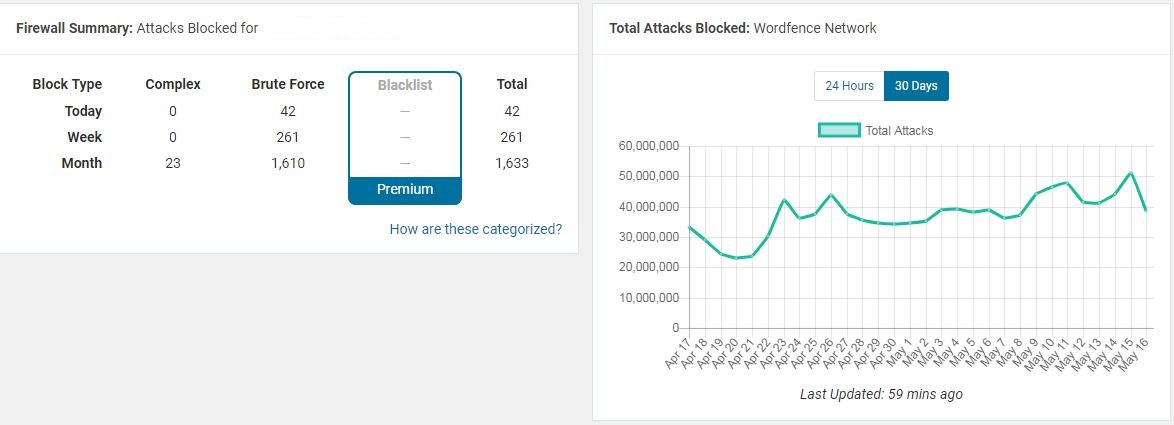Switch chart to 24 Hours view
The height and width of the screenshot is (425, 1174).
point(849,86)
